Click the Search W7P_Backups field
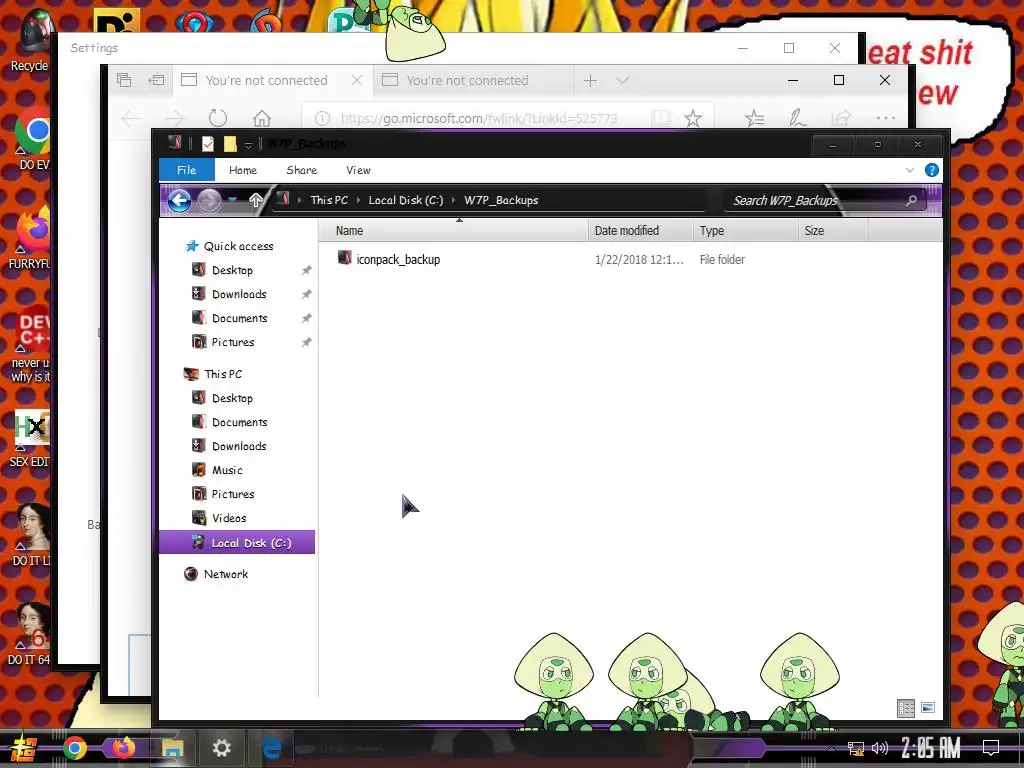The height and width of the screenshot is (768, 1024). 825,200
